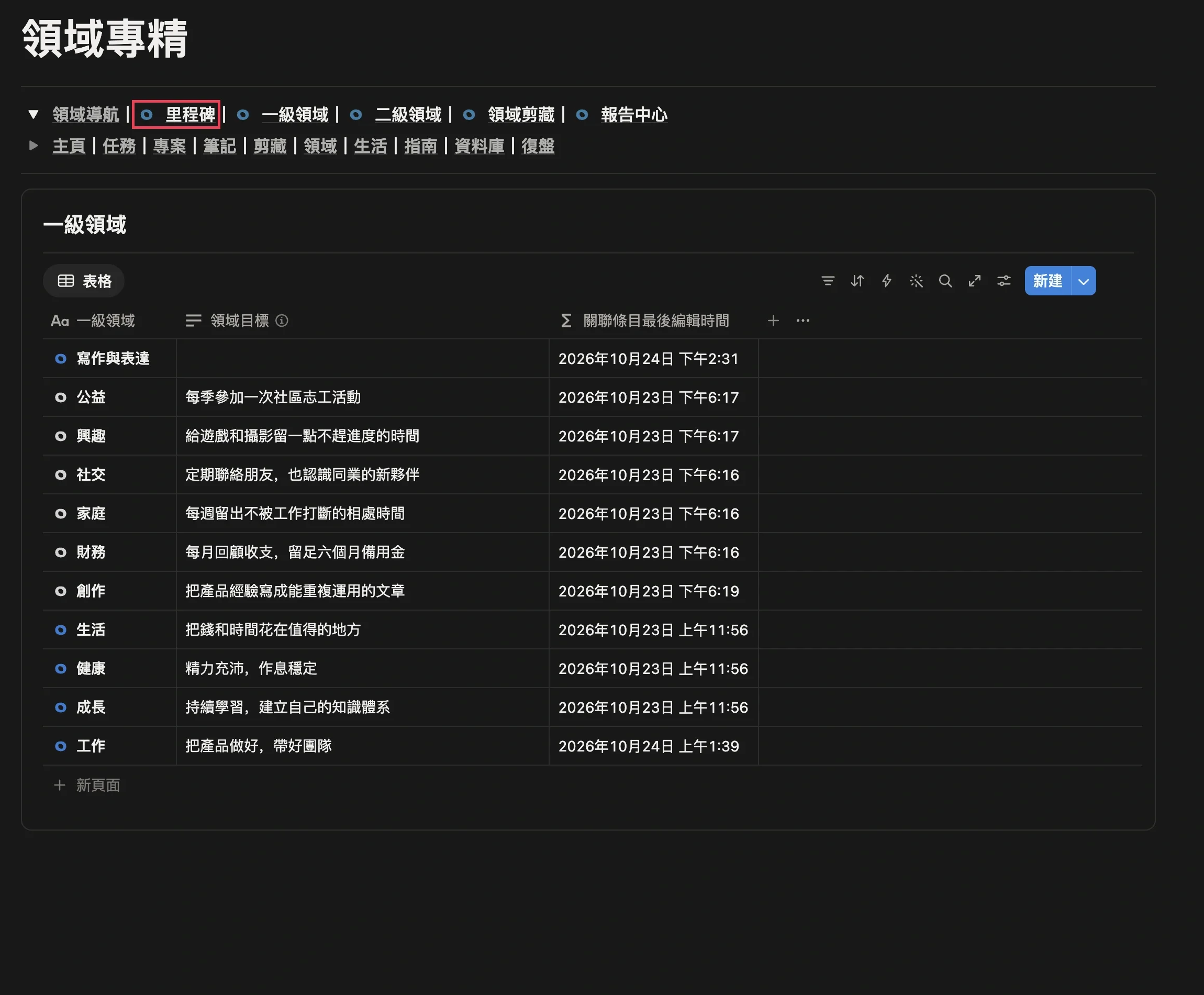The height and width of the screenshot is (995, 1204).
Task: Click the 新建 button
Action: [x=1047, y=281]
